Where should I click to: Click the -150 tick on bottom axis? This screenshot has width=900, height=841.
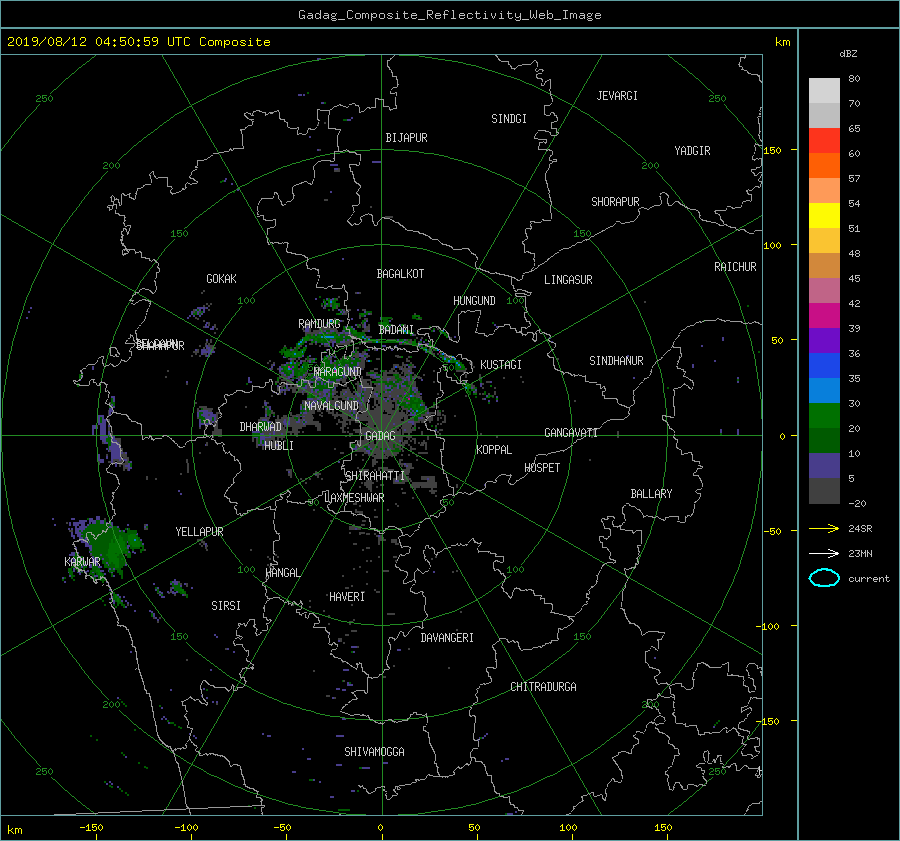[x=91, y=827]
